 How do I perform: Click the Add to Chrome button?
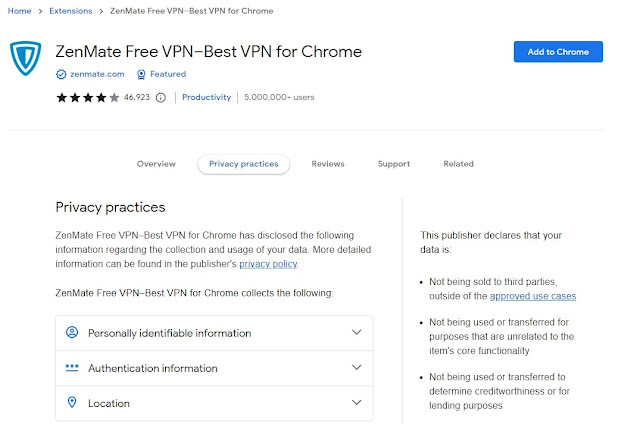tap(558, 52)
